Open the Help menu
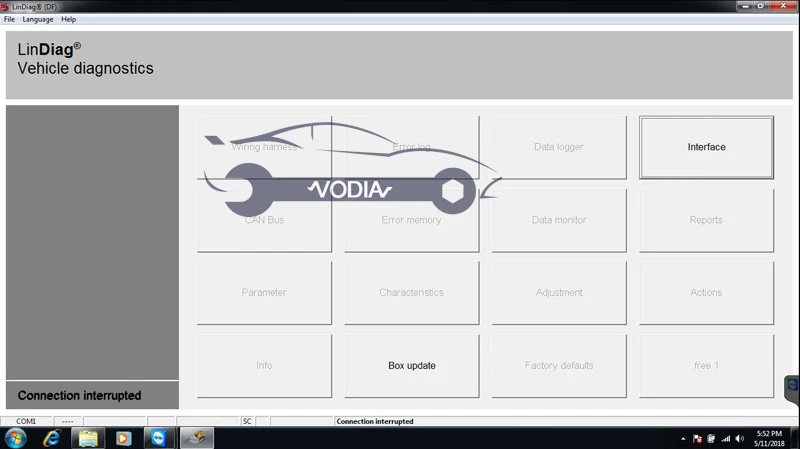 click(68, 19)
